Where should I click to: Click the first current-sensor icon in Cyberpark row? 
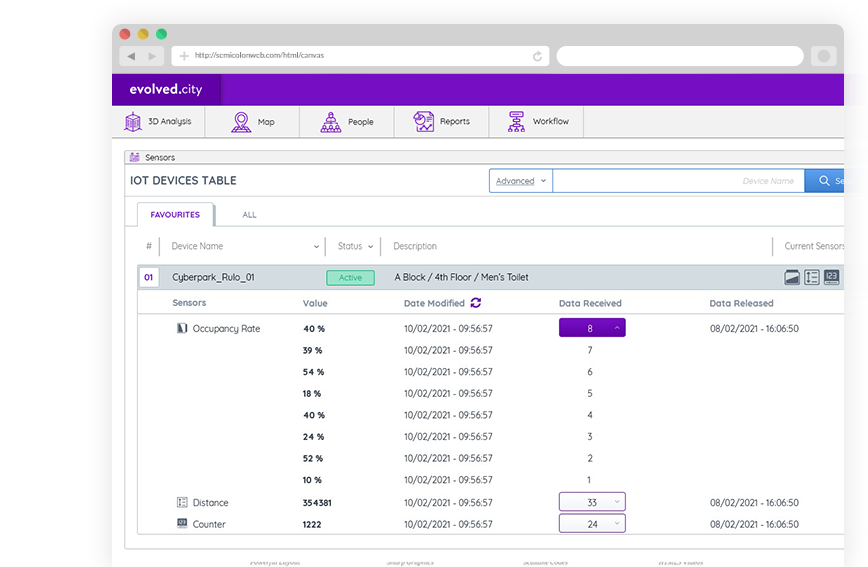pyautogui.click(x=792, y=277)
